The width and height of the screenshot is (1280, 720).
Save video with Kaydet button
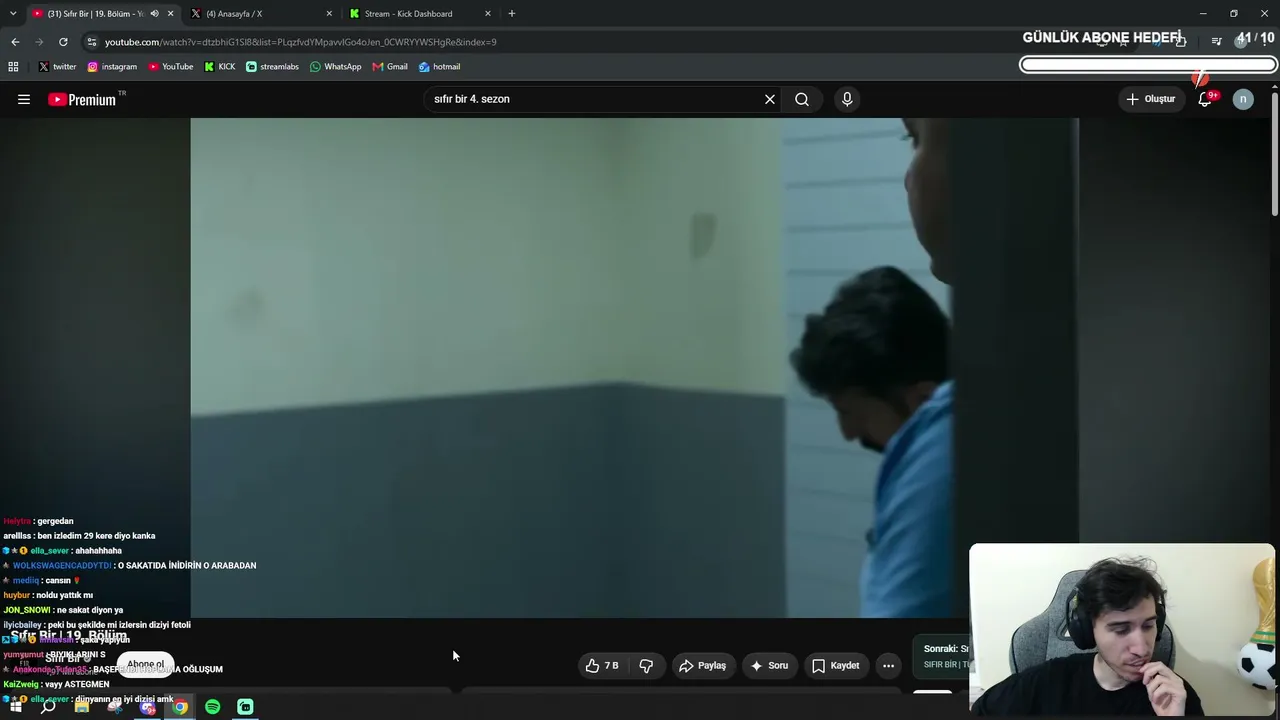coord(836,665)
